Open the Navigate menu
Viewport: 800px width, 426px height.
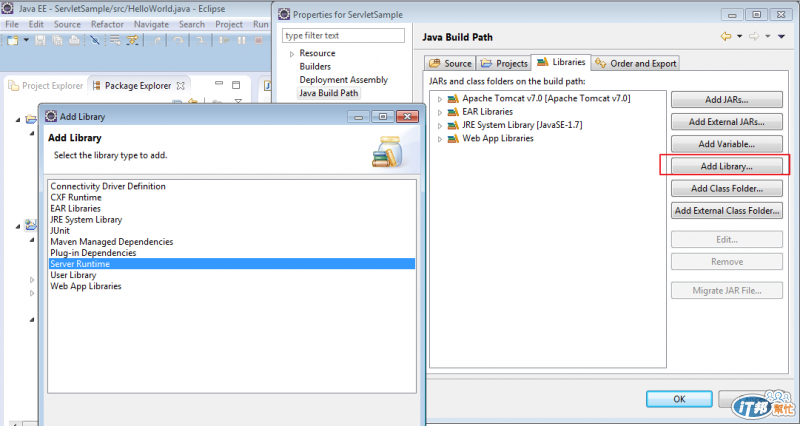click(151, 24)
